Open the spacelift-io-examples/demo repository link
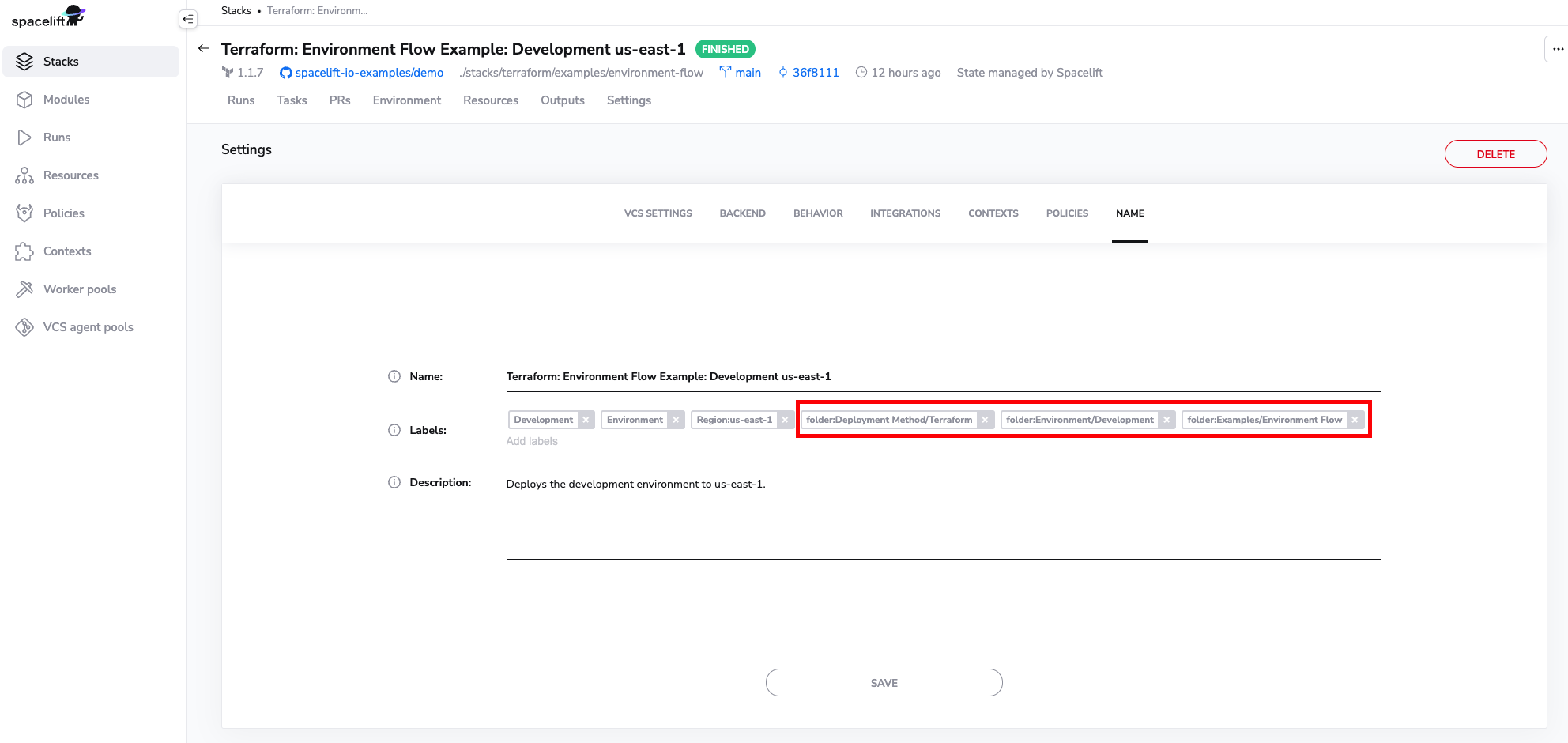Screen dimensions: 1568x743 coord(369,73)
